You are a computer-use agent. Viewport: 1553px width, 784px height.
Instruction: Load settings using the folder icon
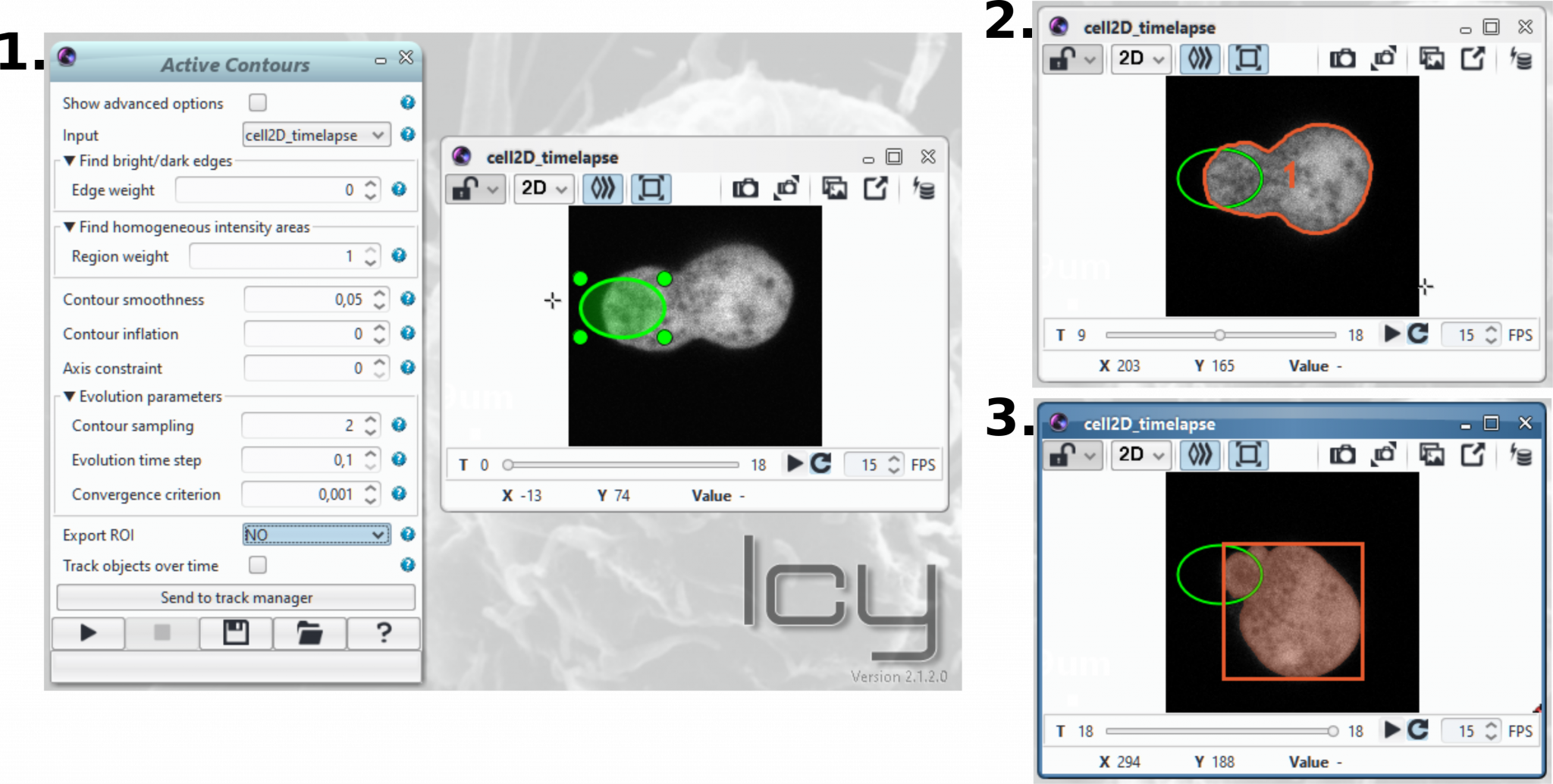tap(311, 633)
